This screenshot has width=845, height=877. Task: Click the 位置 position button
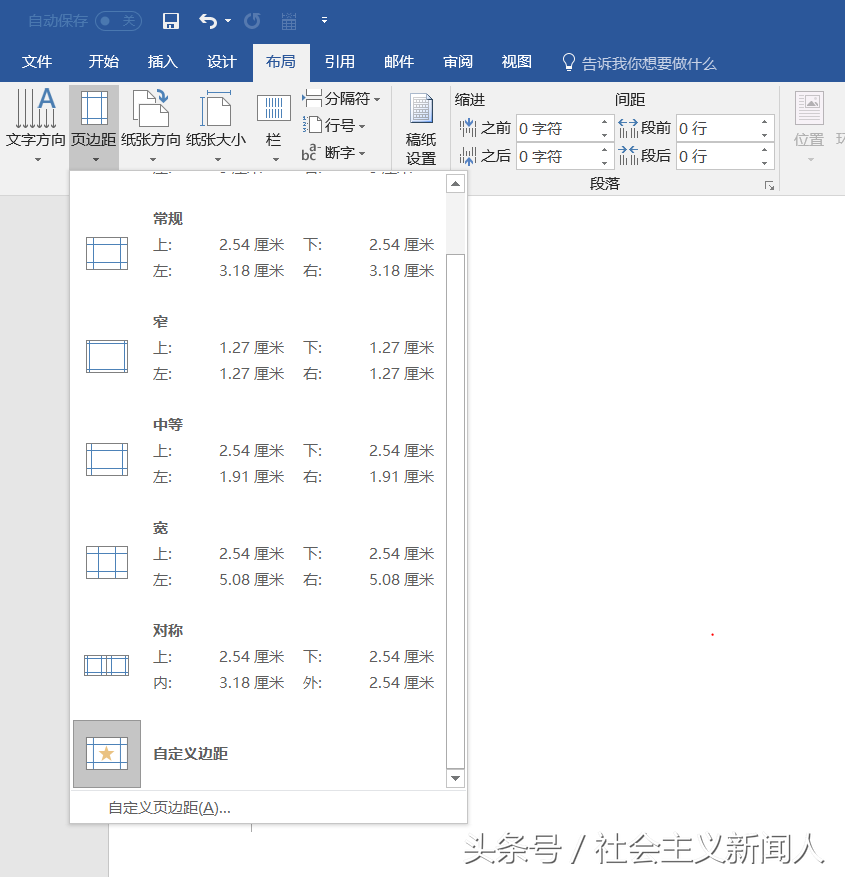(809, 126)
